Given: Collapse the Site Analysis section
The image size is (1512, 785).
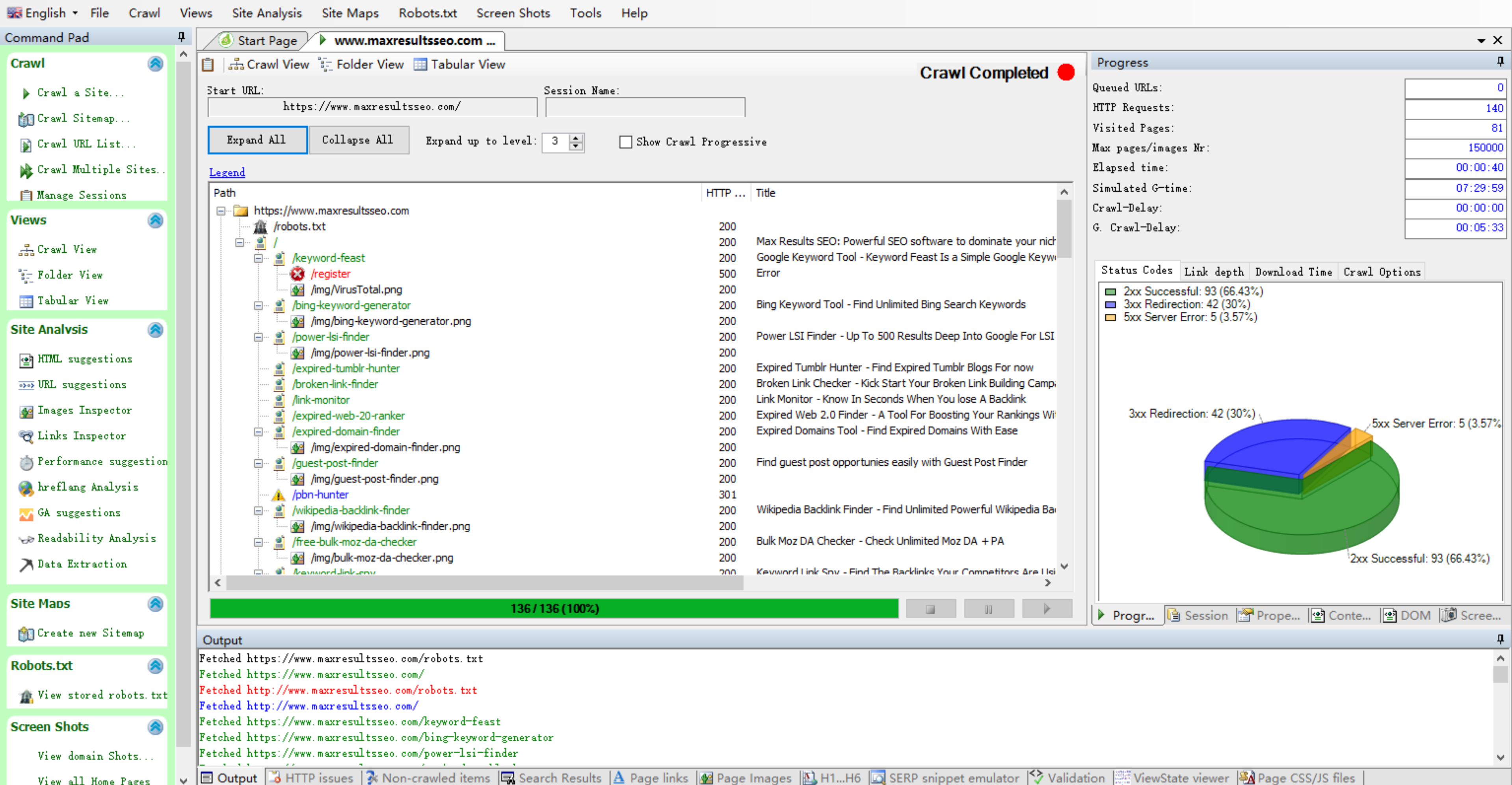Looking at the screenshot, I should tap(155, 330).
